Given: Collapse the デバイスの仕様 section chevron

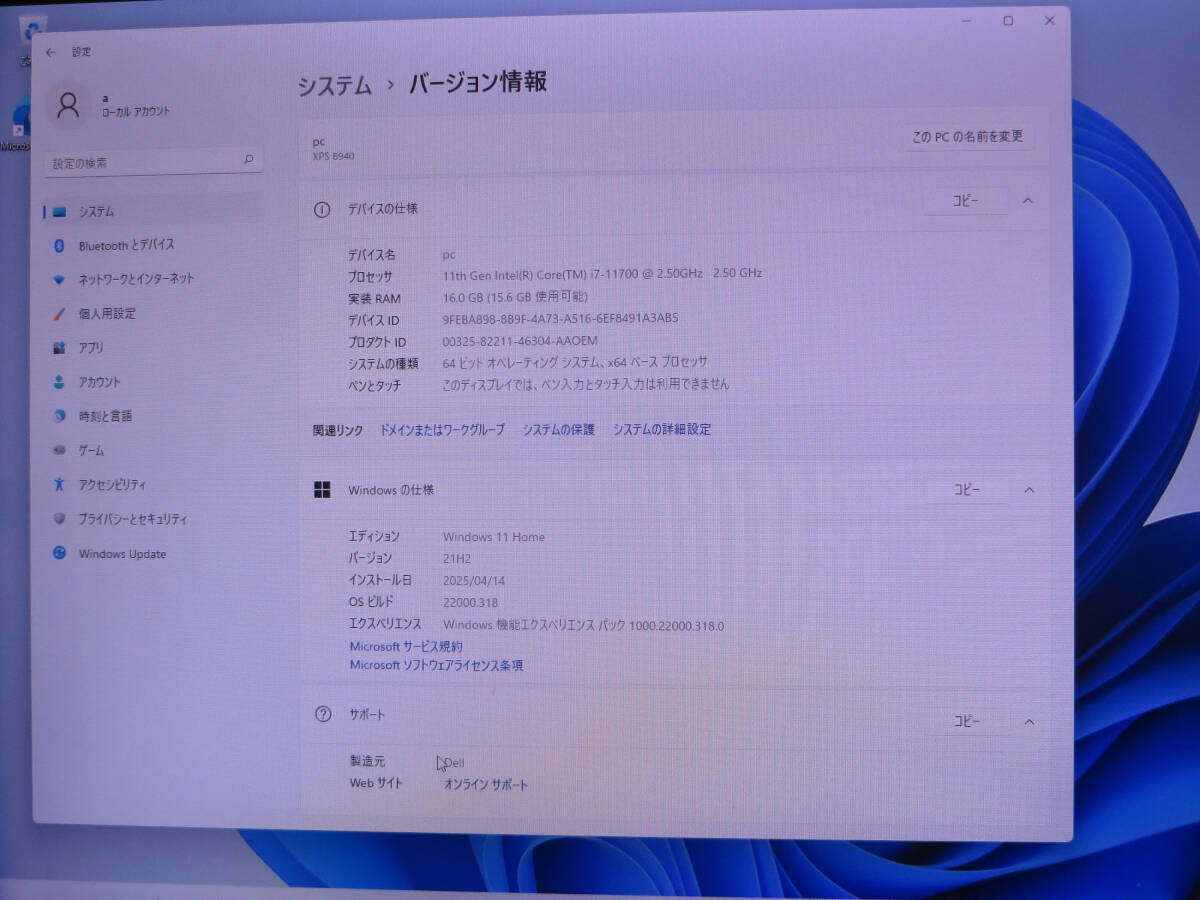Looking at the screenshot, I should (x=1027, y=201).
